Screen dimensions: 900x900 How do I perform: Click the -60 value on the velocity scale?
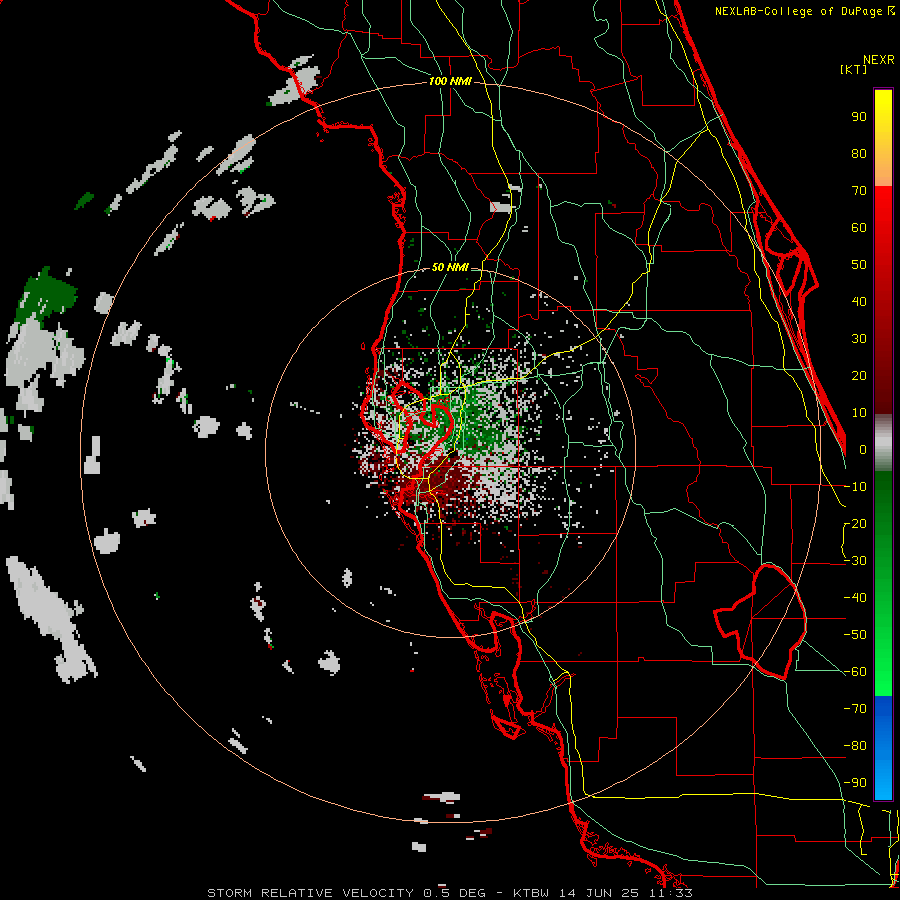[855, 672]
